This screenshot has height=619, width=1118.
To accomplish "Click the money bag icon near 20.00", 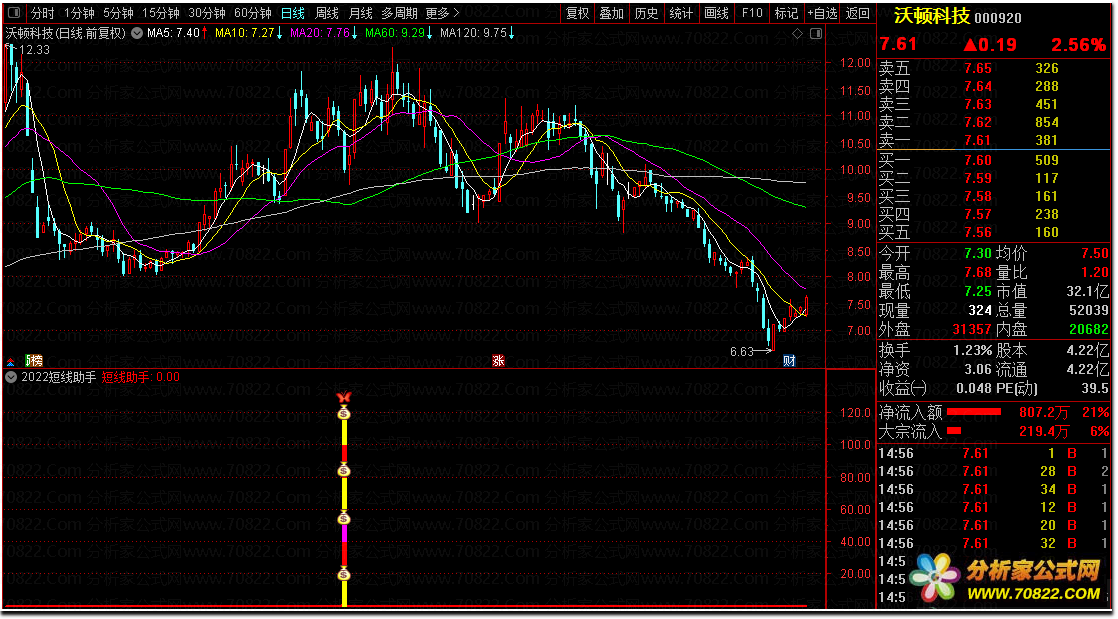I will click(x=344, y=573).
